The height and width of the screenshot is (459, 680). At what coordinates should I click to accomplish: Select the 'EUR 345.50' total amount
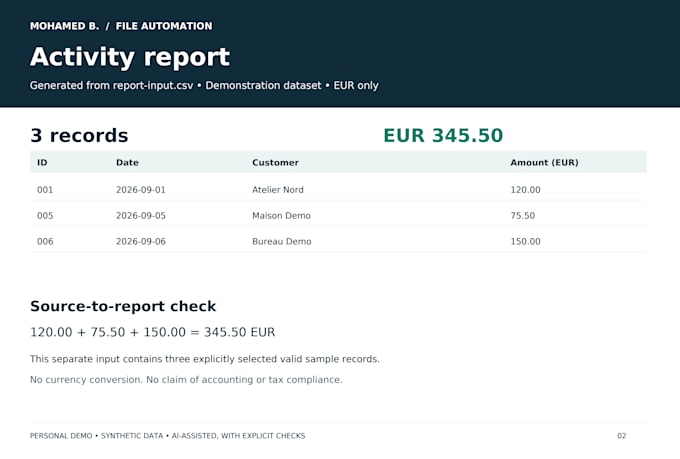(x=443, y=135)
